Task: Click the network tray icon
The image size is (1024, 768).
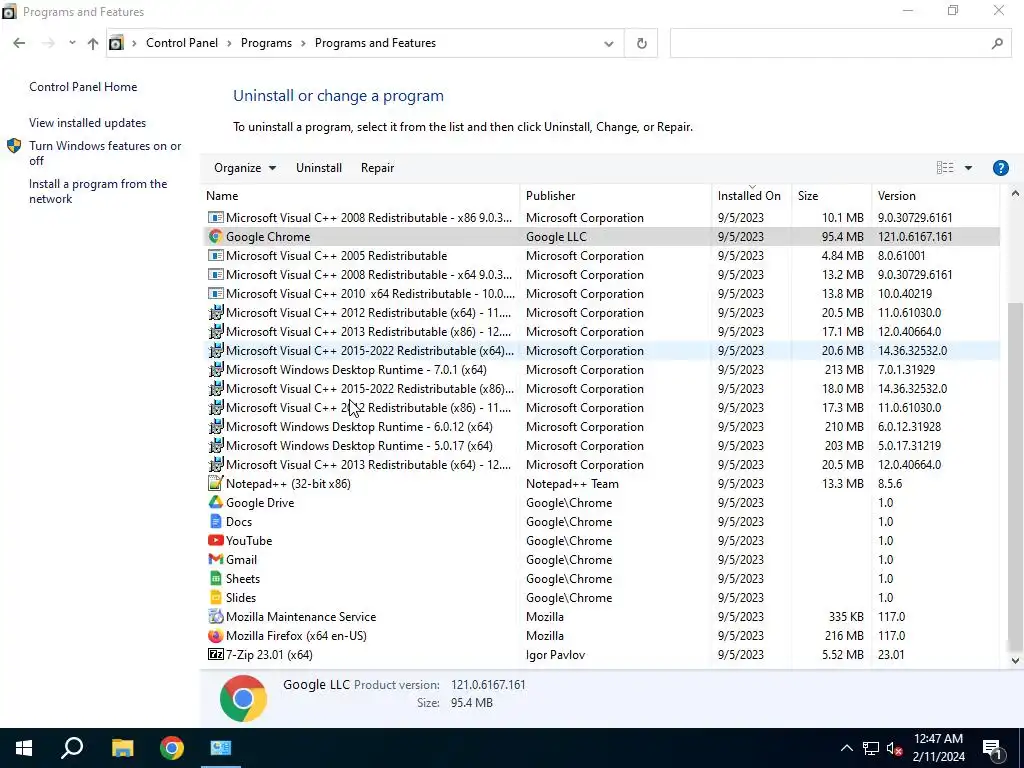Action: (871, 748)
